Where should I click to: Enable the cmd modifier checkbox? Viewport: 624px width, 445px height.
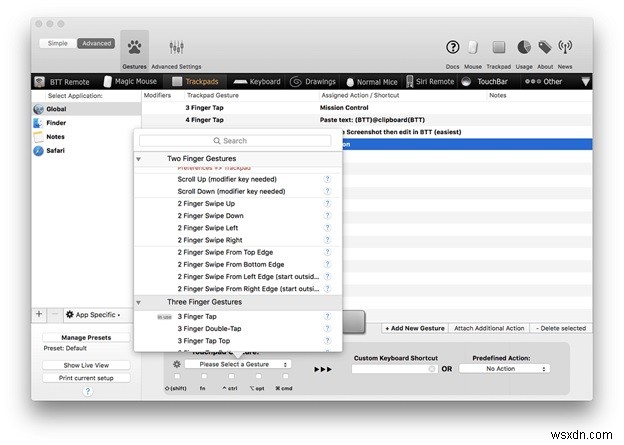click(x=285, y=376)
